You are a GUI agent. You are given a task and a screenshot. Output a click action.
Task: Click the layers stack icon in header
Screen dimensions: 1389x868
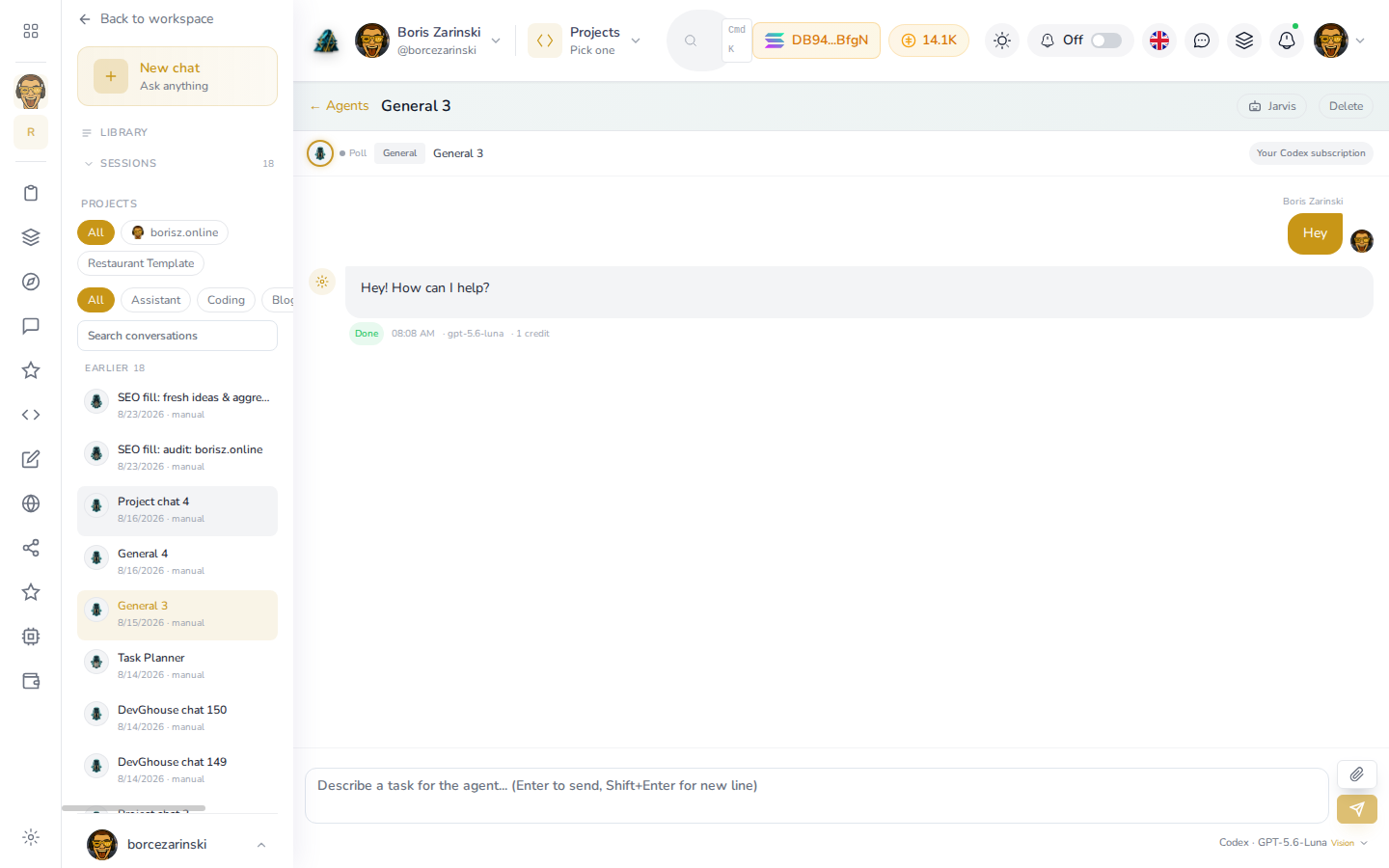coord(1244,41)
